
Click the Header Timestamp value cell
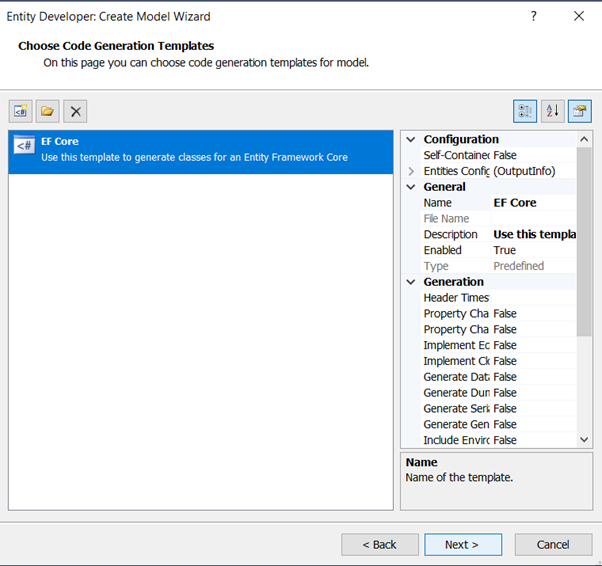click(533, 298)
